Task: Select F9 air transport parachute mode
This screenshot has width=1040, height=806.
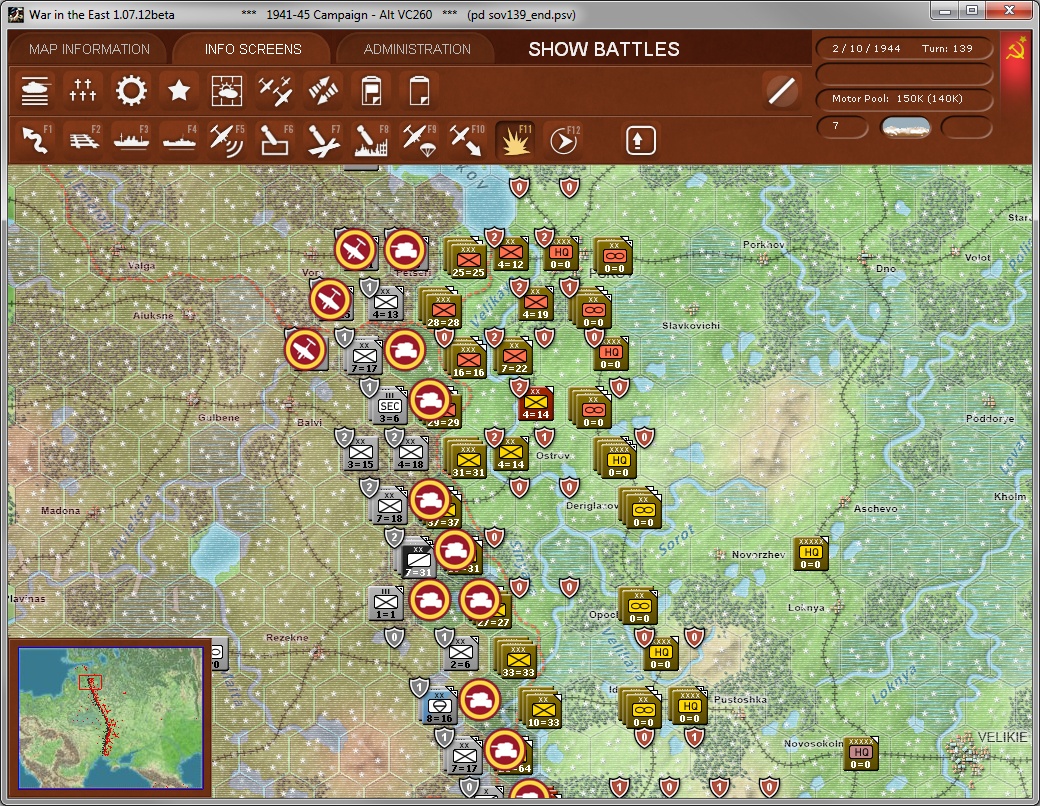Action: click(419, 140)
